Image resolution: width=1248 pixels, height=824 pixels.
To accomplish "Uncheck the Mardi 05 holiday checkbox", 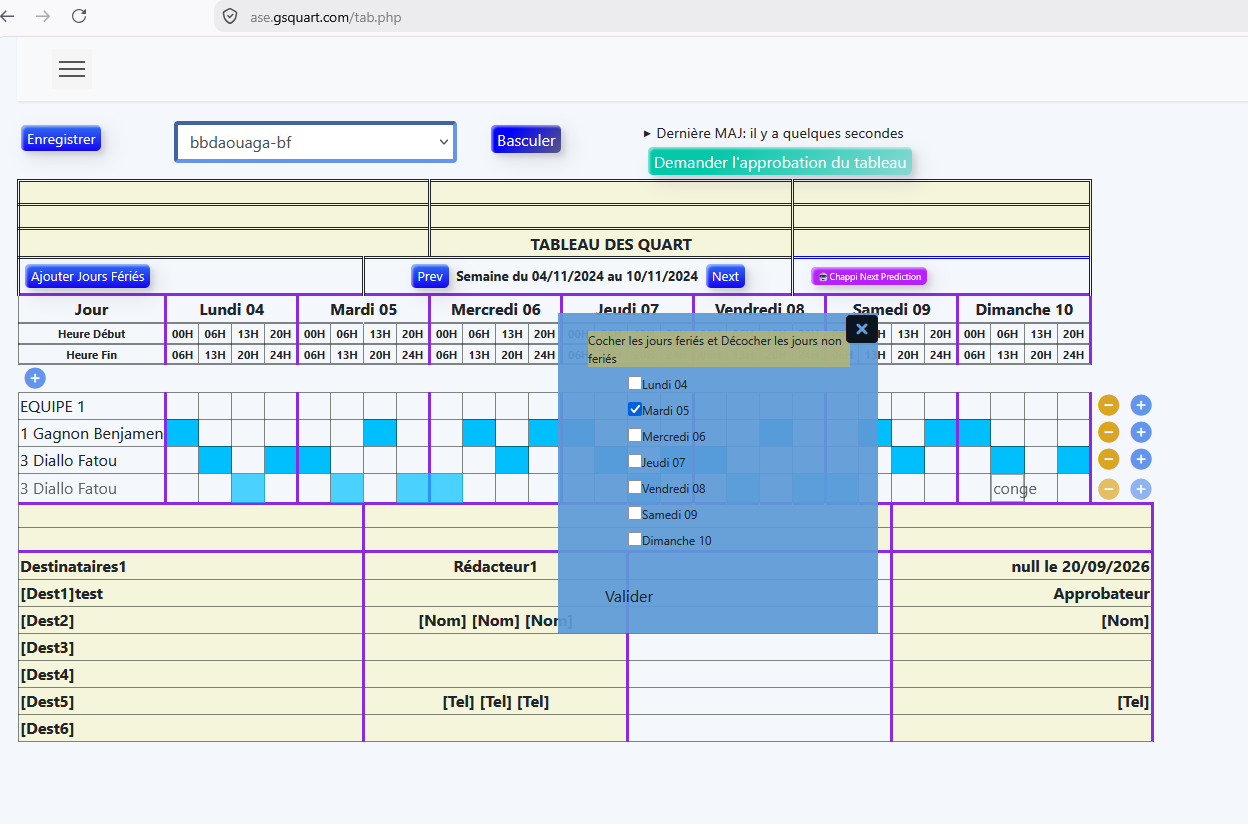I will pos(635,409).
